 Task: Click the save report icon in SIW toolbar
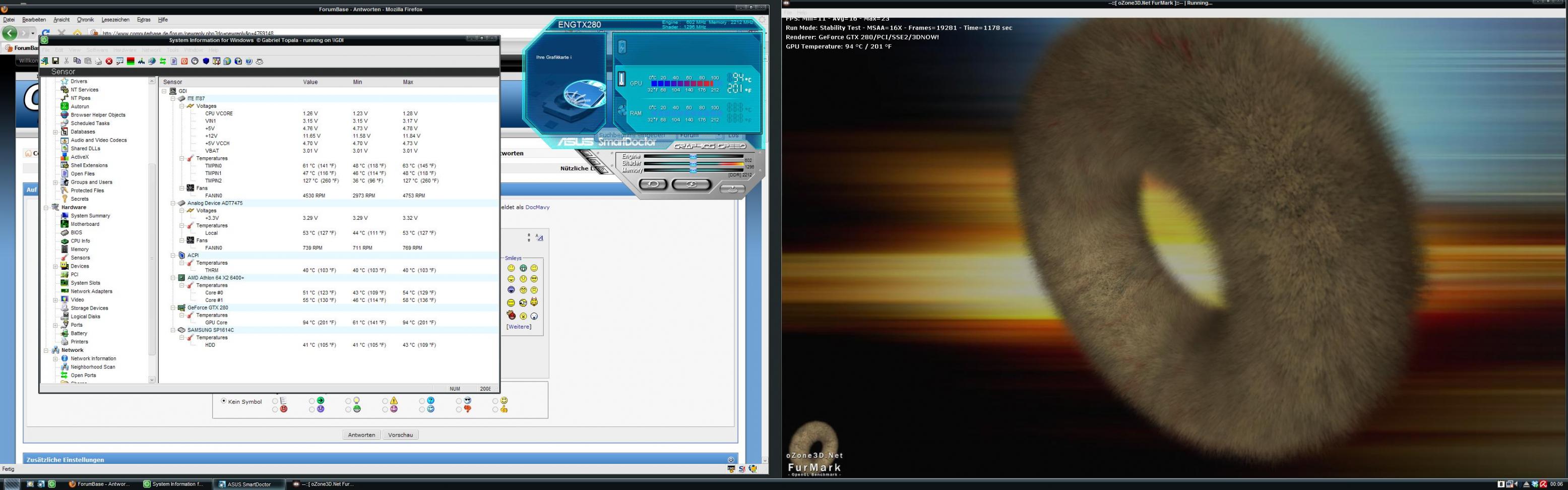56,61
